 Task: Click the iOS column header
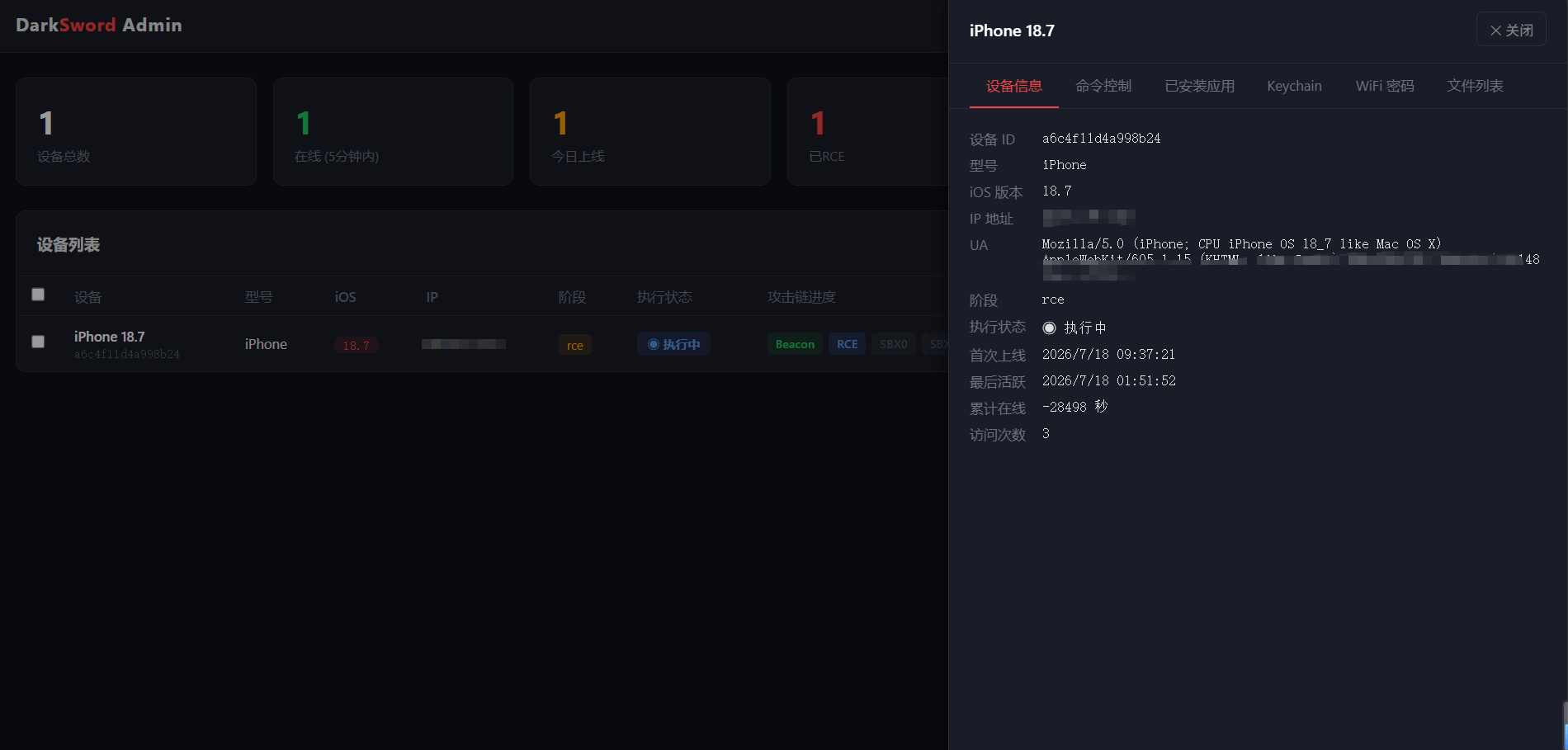345,297
